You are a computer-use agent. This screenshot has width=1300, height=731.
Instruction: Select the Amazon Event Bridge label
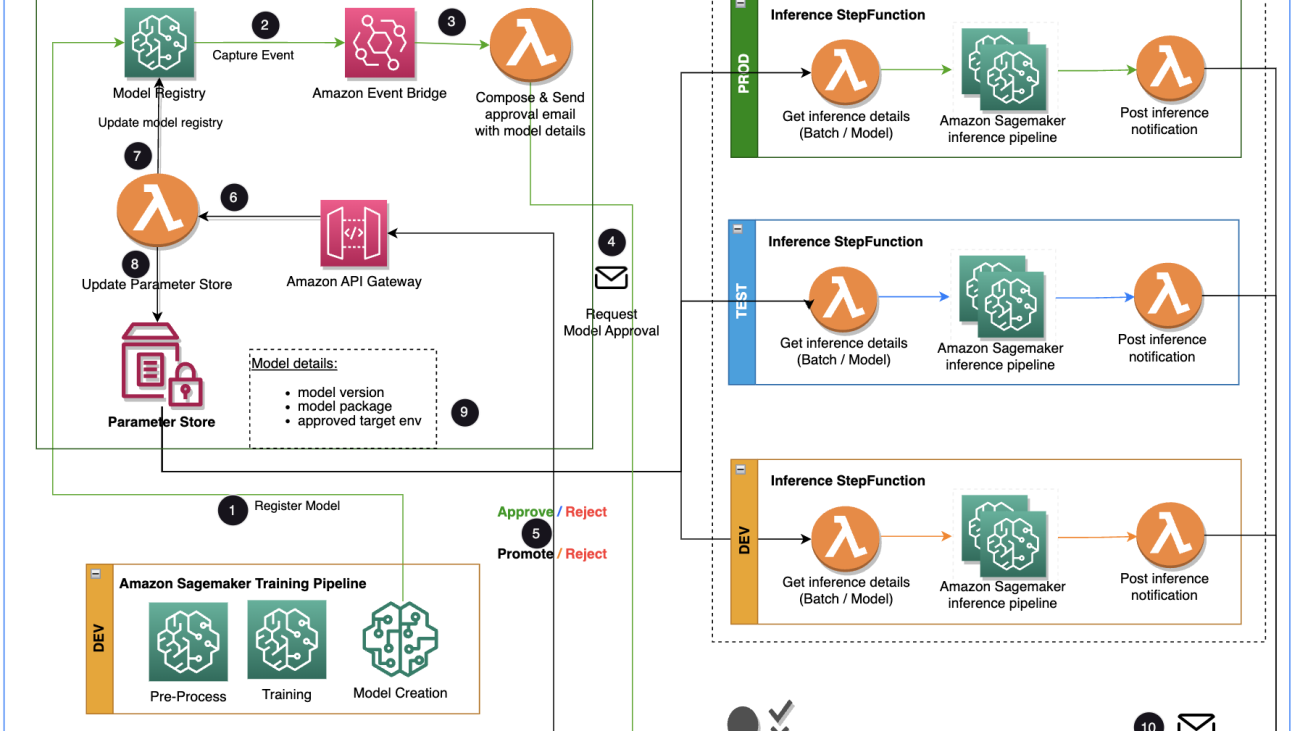point(380,93)
